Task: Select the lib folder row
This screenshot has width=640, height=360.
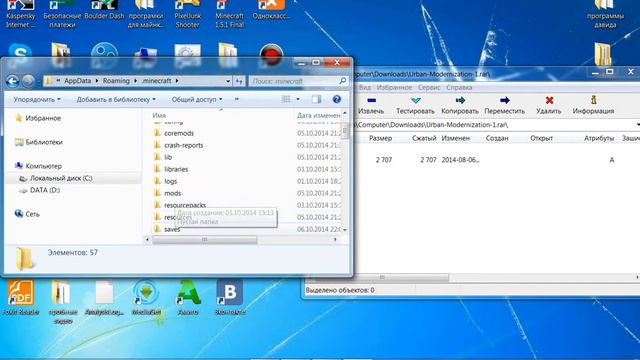Action: point(168,157)
